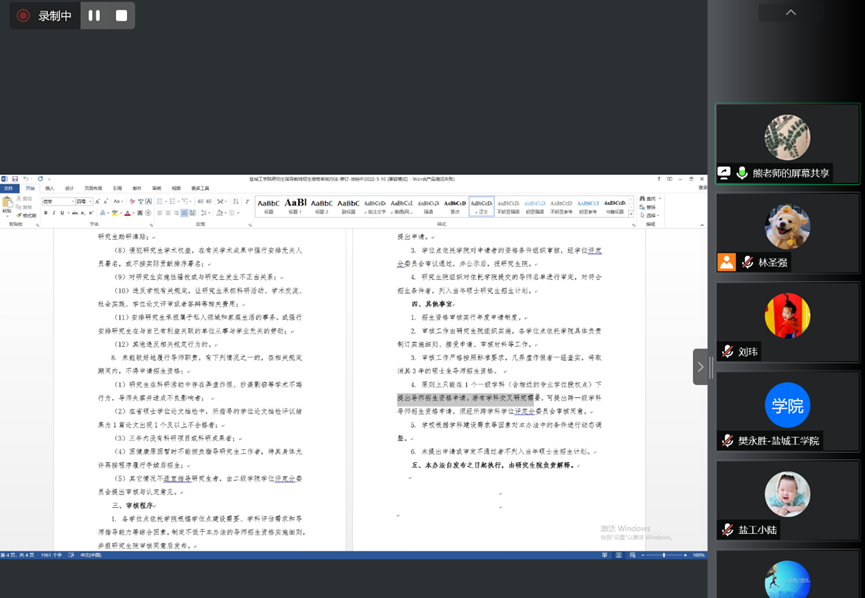The height and width of the screenshot is (598, 865).
Task: Click the text highlight color icon
Action: 115,213
